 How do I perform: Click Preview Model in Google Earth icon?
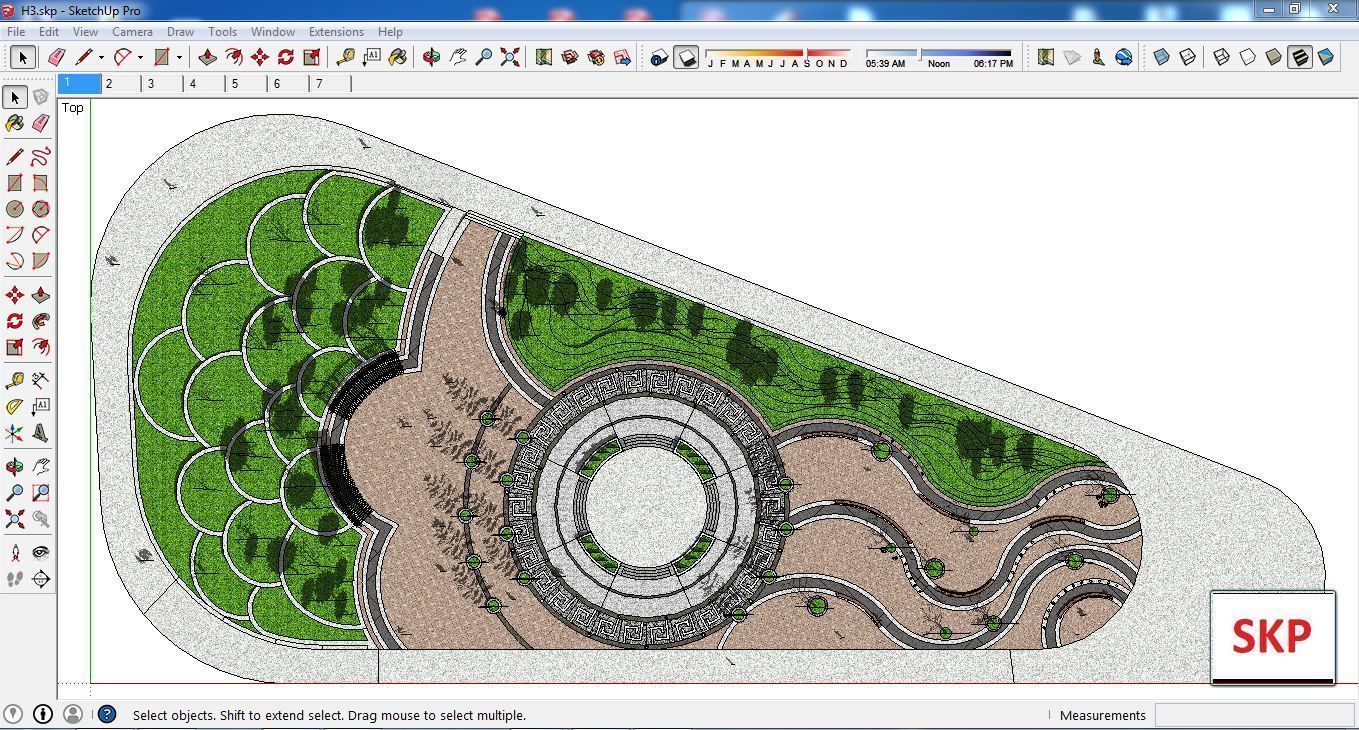(x=1124, y=57)
